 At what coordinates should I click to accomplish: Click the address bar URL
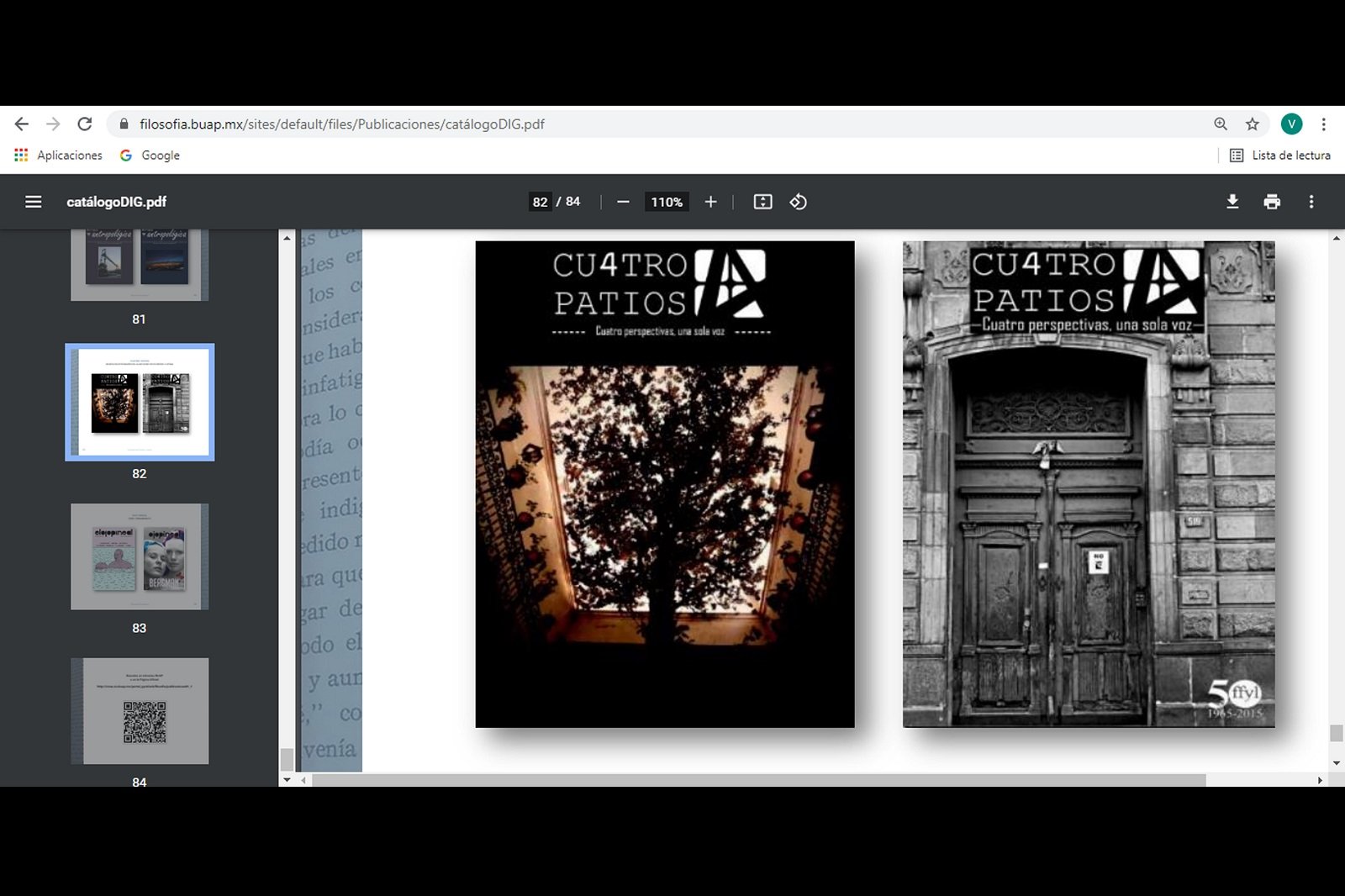click(342, 124)
